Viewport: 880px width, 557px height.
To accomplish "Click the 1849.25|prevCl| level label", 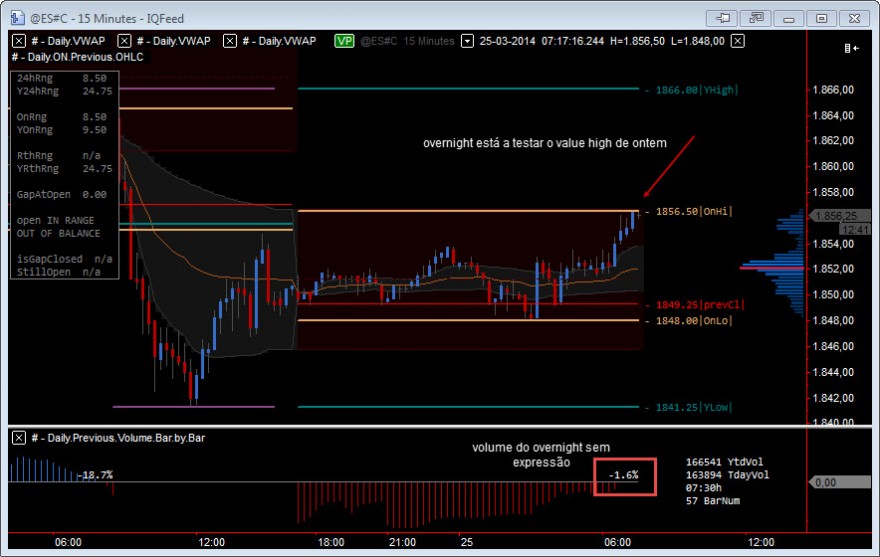I will tap(700, 305).
